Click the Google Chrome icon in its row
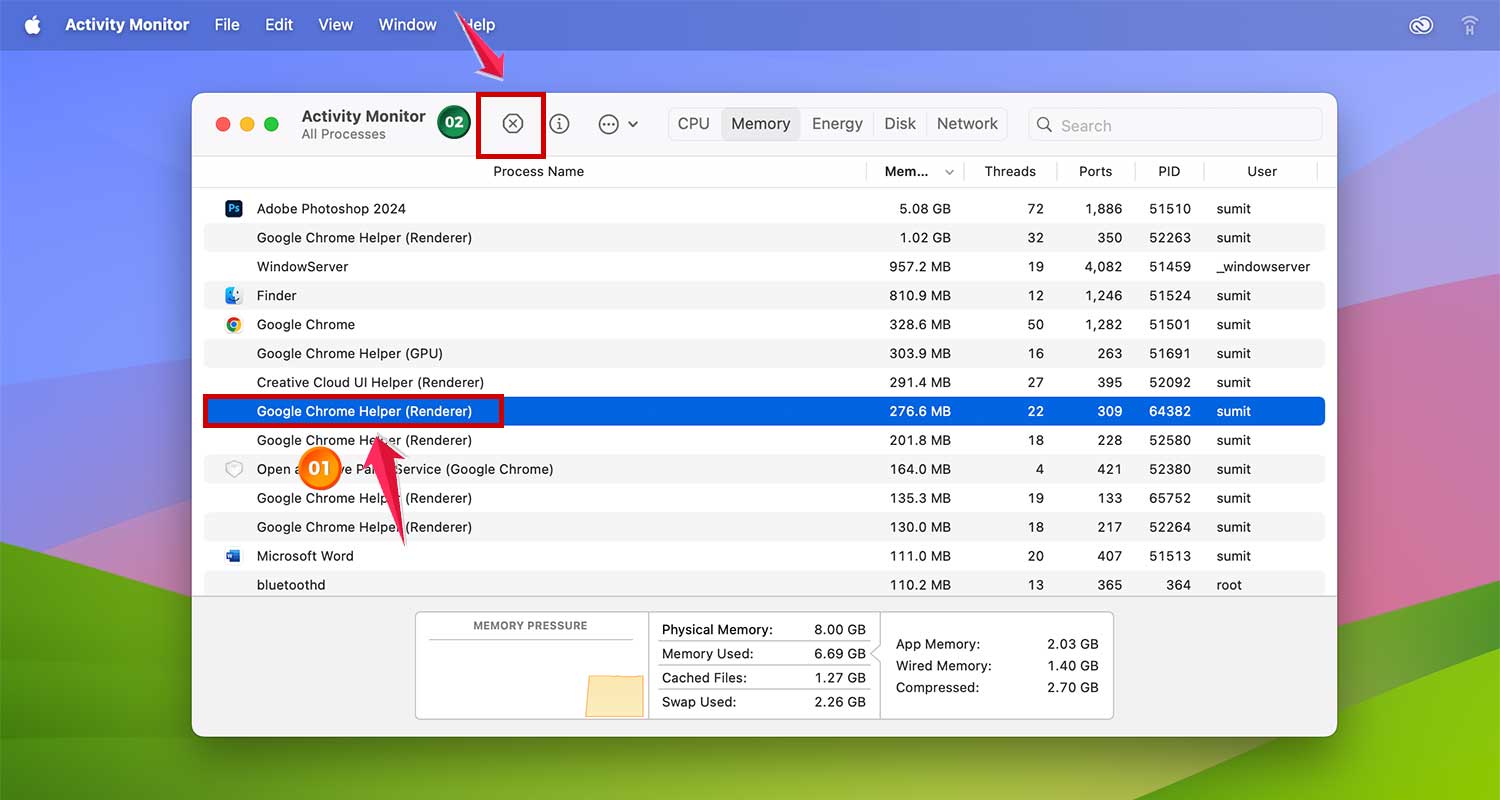Screen dimensions: 1500x800 click(x=233, y=324)
